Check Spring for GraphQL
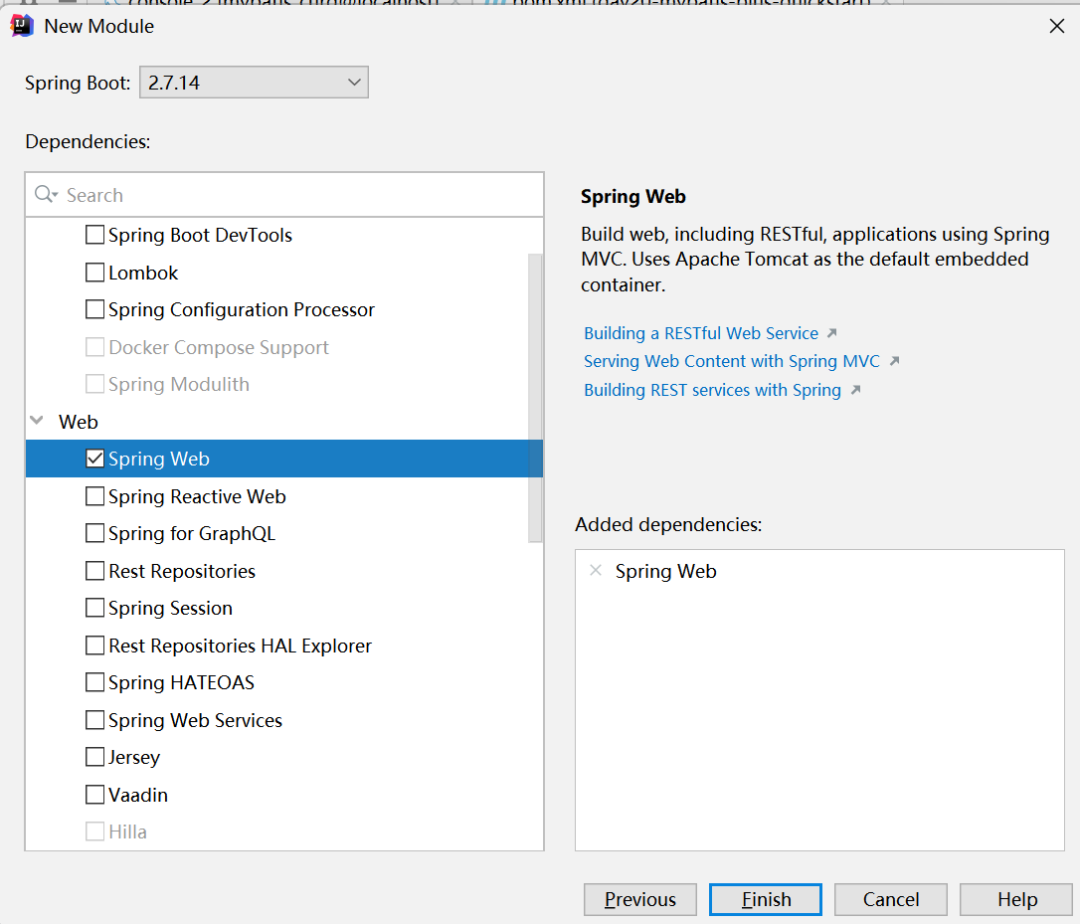 point(95,534)
